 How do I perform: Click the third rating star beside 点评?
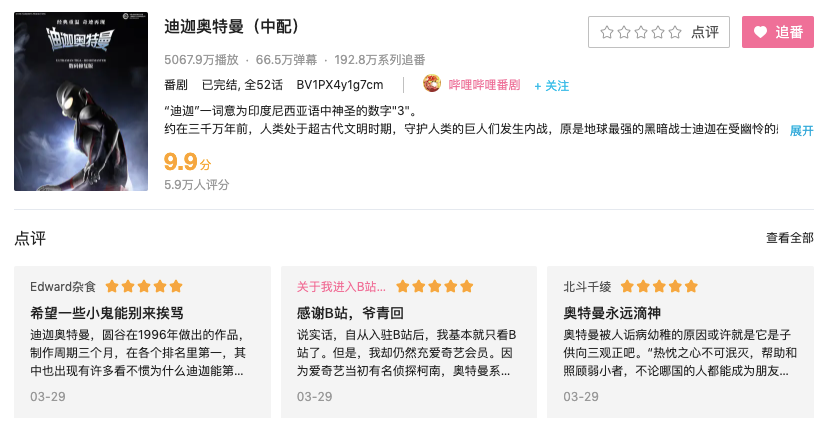coord(641,32)
